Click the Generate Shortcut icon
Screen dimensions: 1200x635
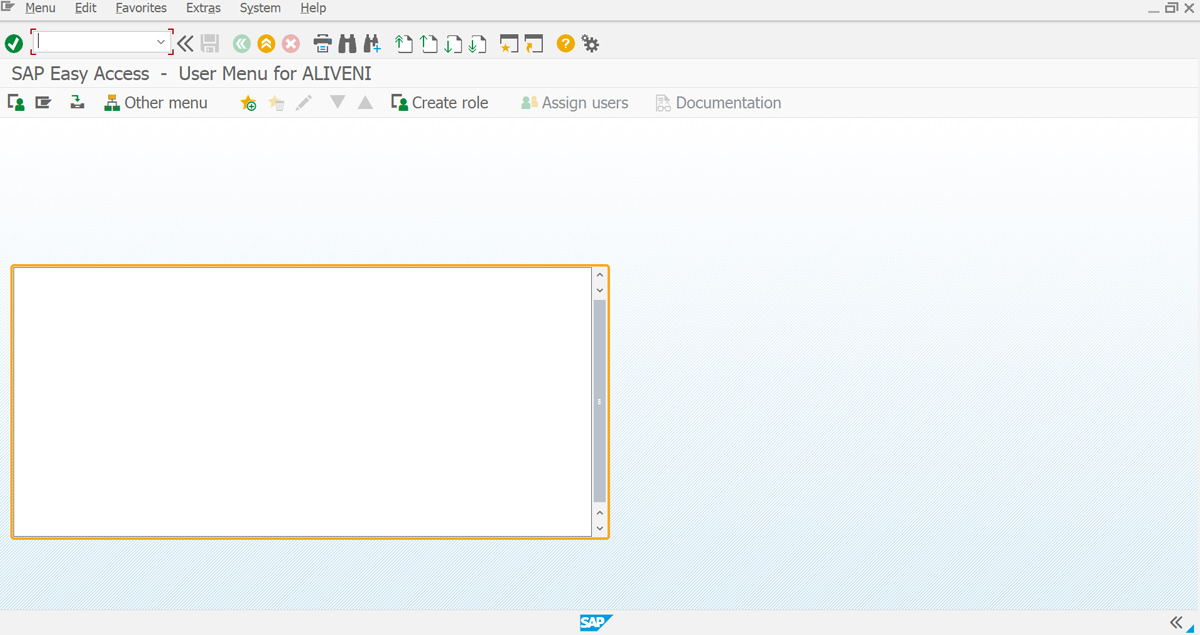coord(534,43)
